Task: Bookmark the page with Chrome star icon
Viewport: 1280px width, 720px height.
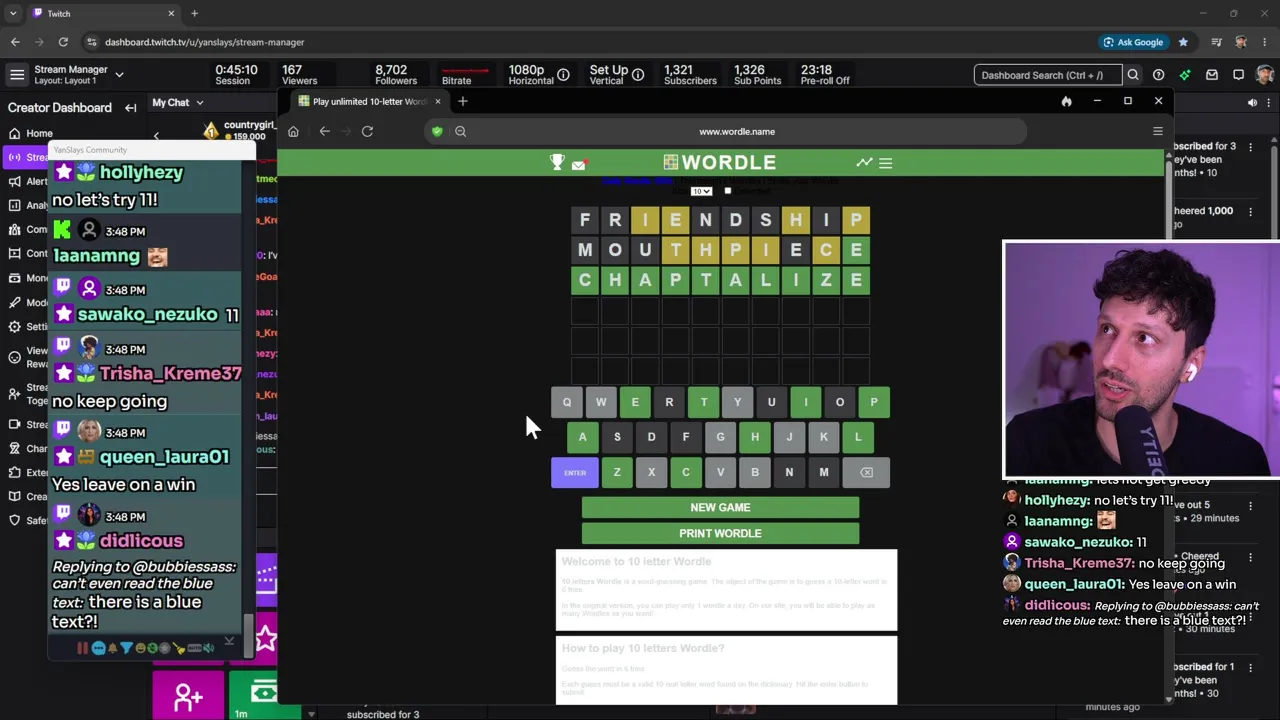Action: (1183, 42)
